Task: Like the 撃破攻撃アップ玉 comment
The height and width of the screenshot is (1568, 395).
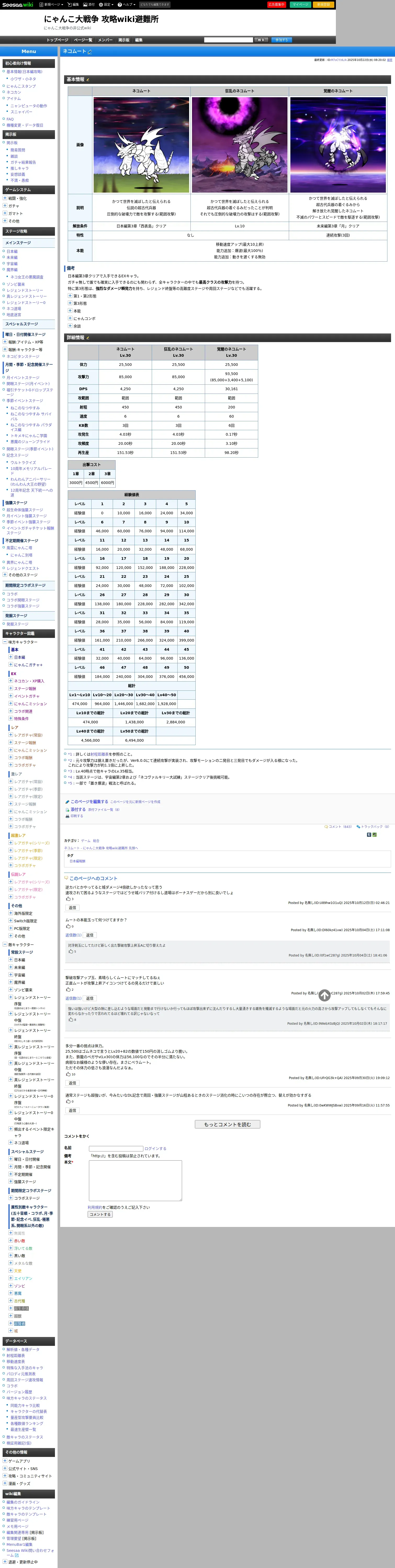Action: pyautogui.click(x=68, y=990)
